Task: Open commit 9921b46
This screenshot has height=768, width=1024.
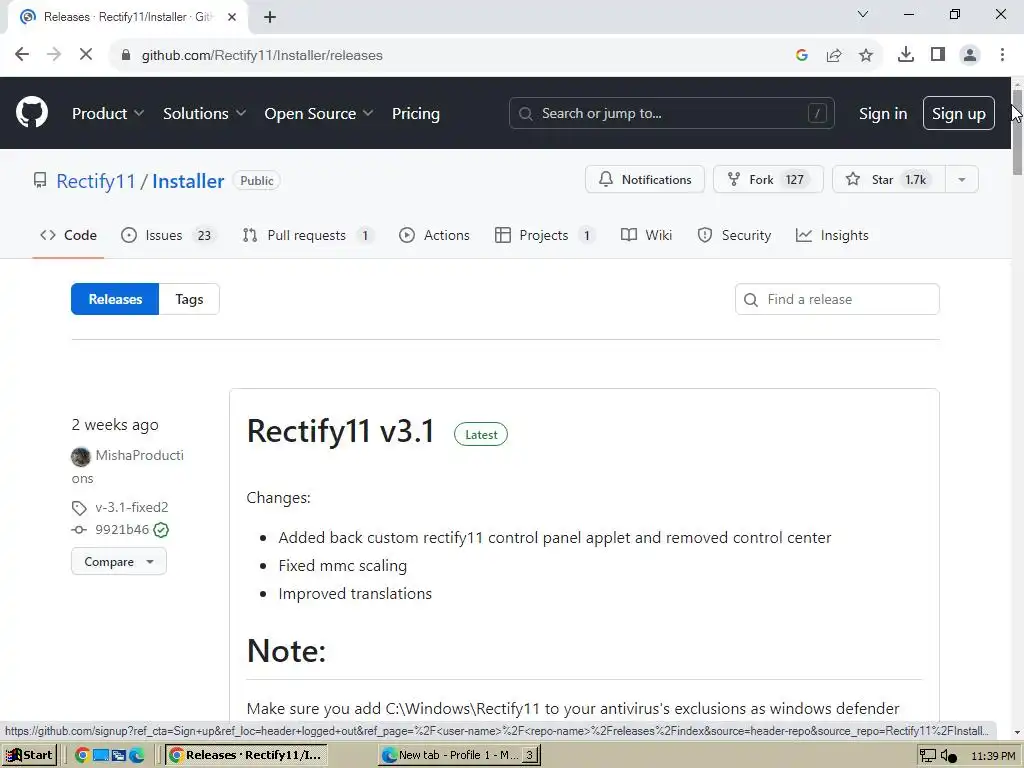Action: coord(121,530)
